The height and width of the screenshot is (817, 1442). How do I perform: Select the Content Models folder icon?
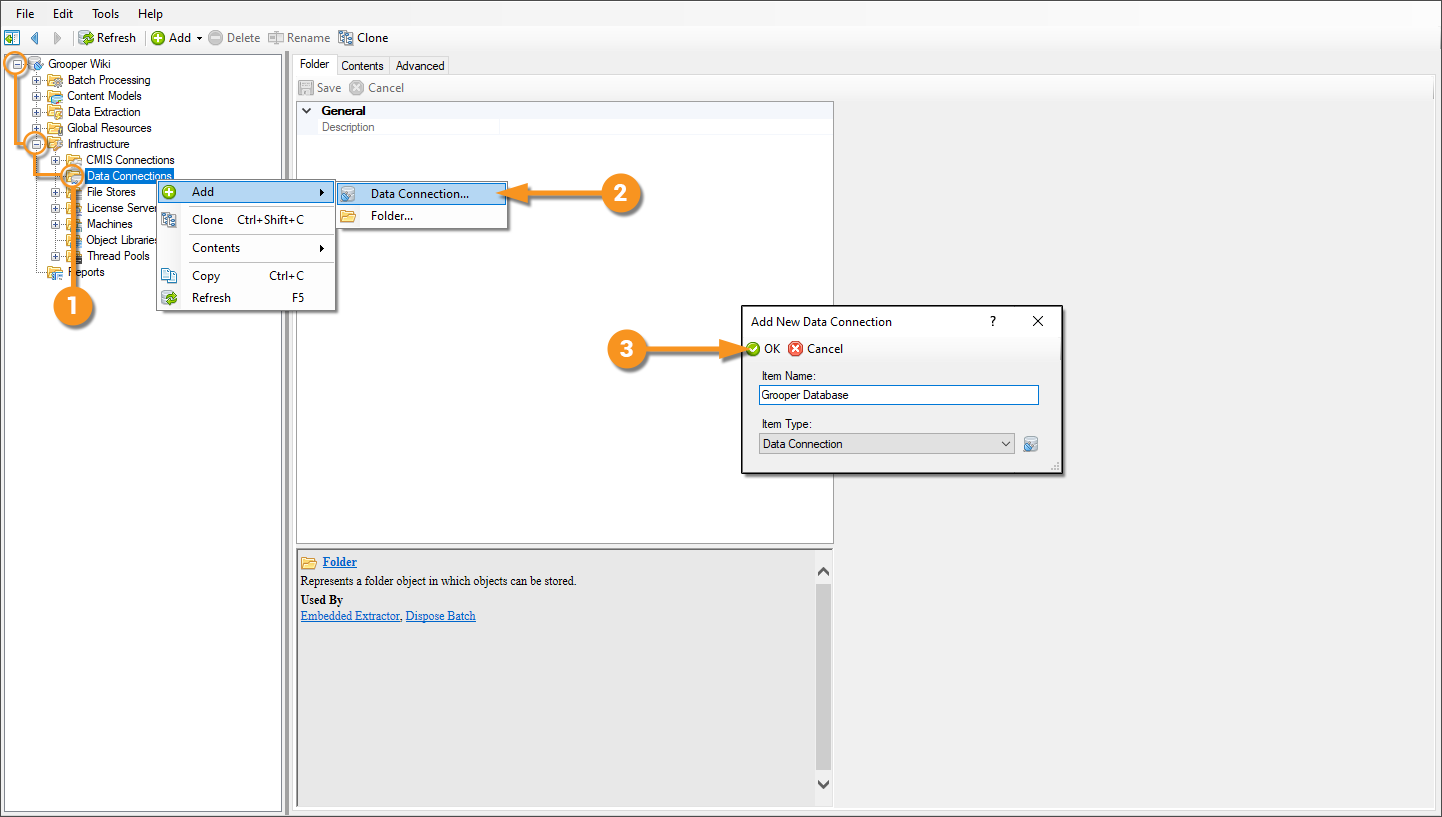coord(55,96)
